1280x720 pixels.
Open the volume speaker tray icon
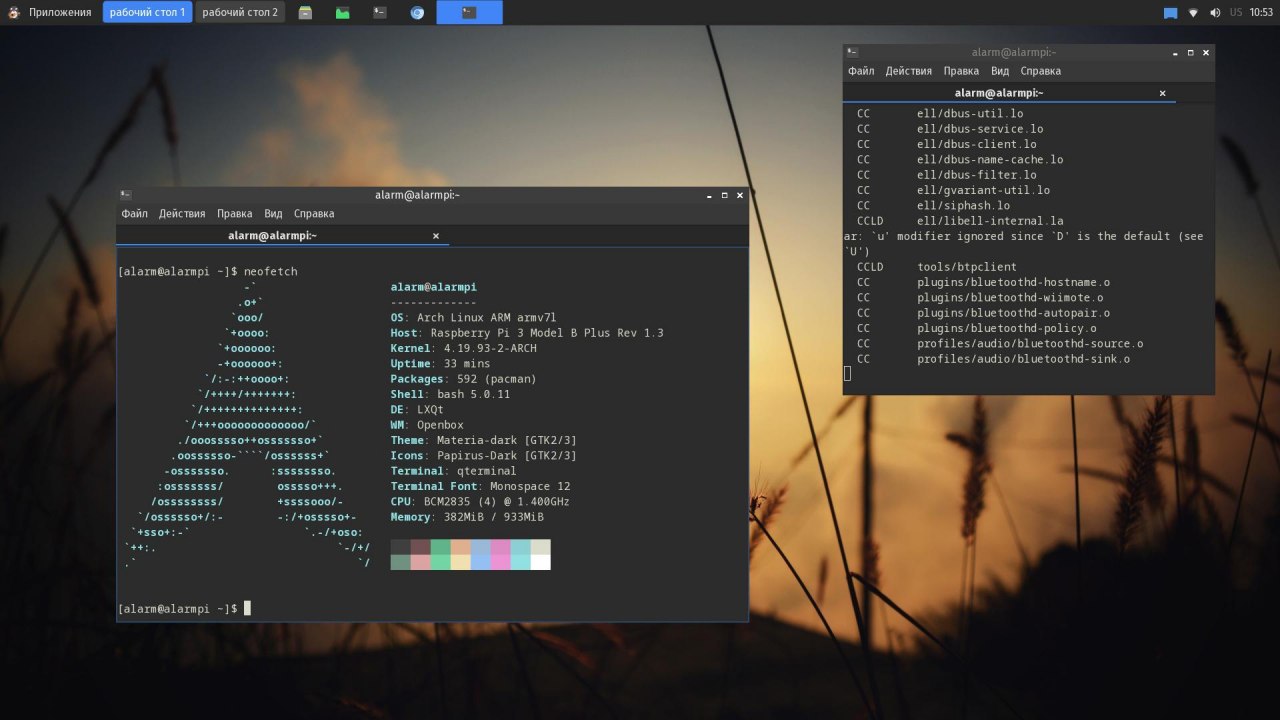point(1215,13)
